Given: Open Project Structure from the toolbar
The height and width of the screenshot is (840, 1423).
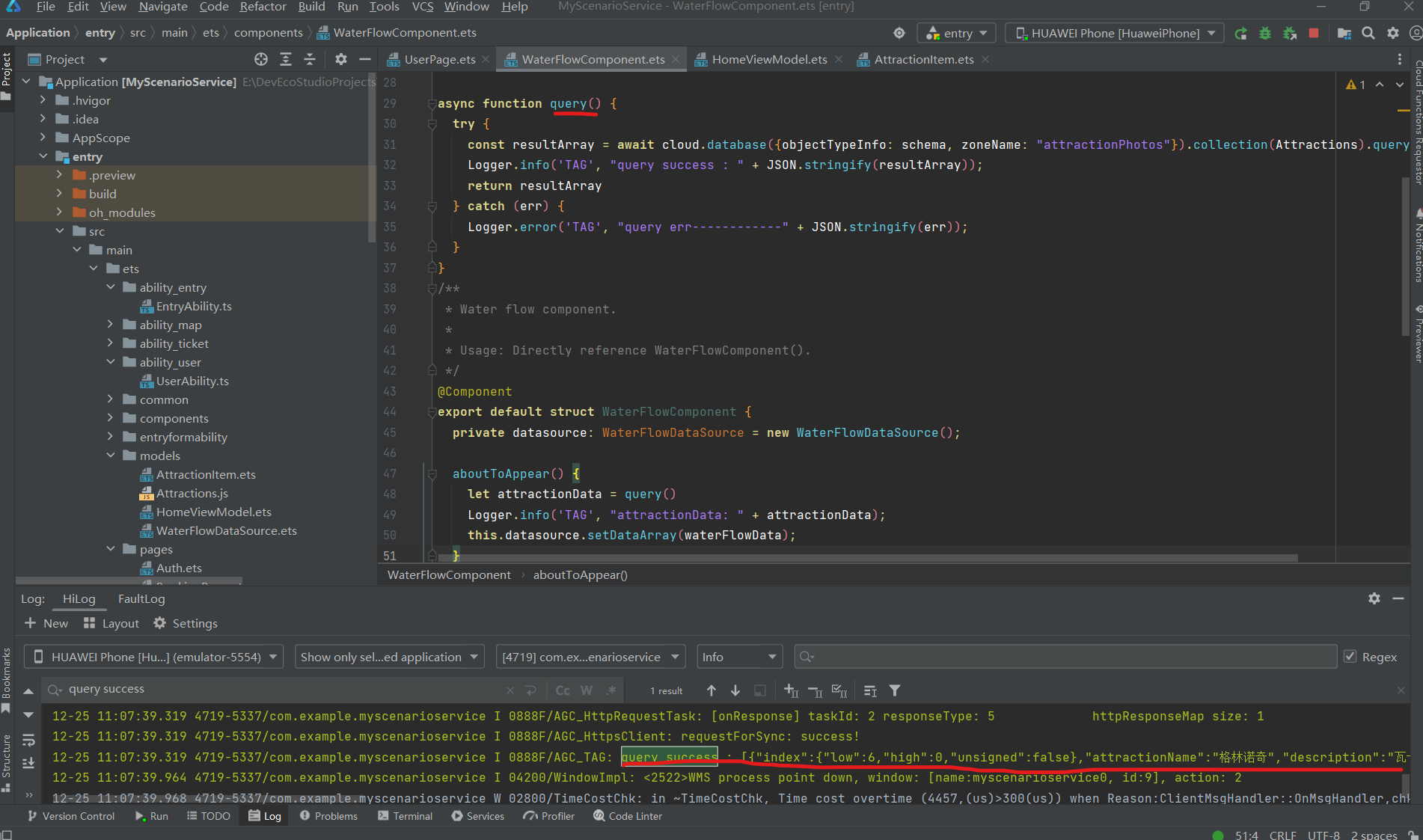Looking at the screenshot, I should coord(1344,33).
